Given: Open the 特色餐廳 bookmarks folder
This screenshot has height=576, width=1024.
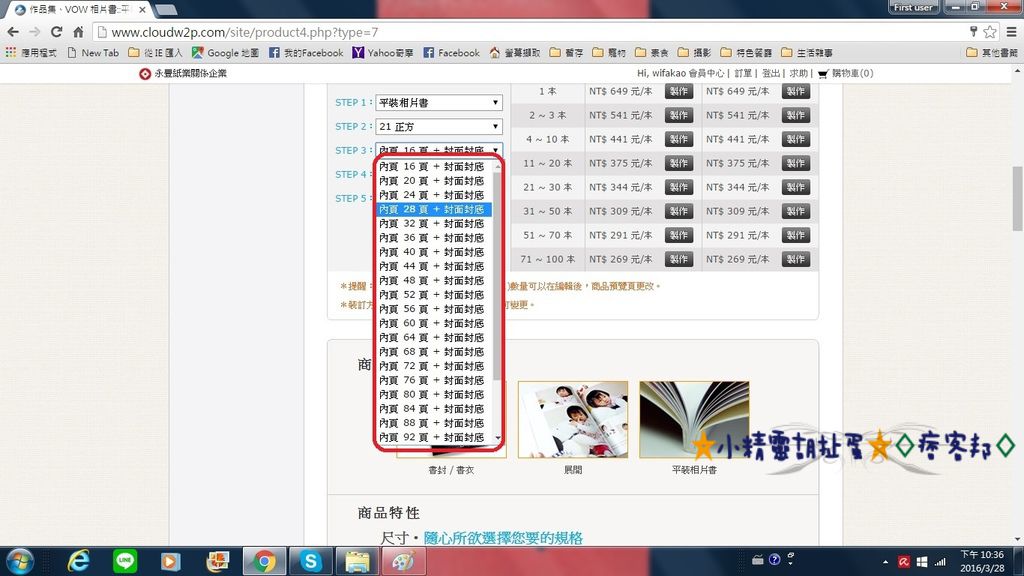Looking at the screenshot, I should pos(746,53).
